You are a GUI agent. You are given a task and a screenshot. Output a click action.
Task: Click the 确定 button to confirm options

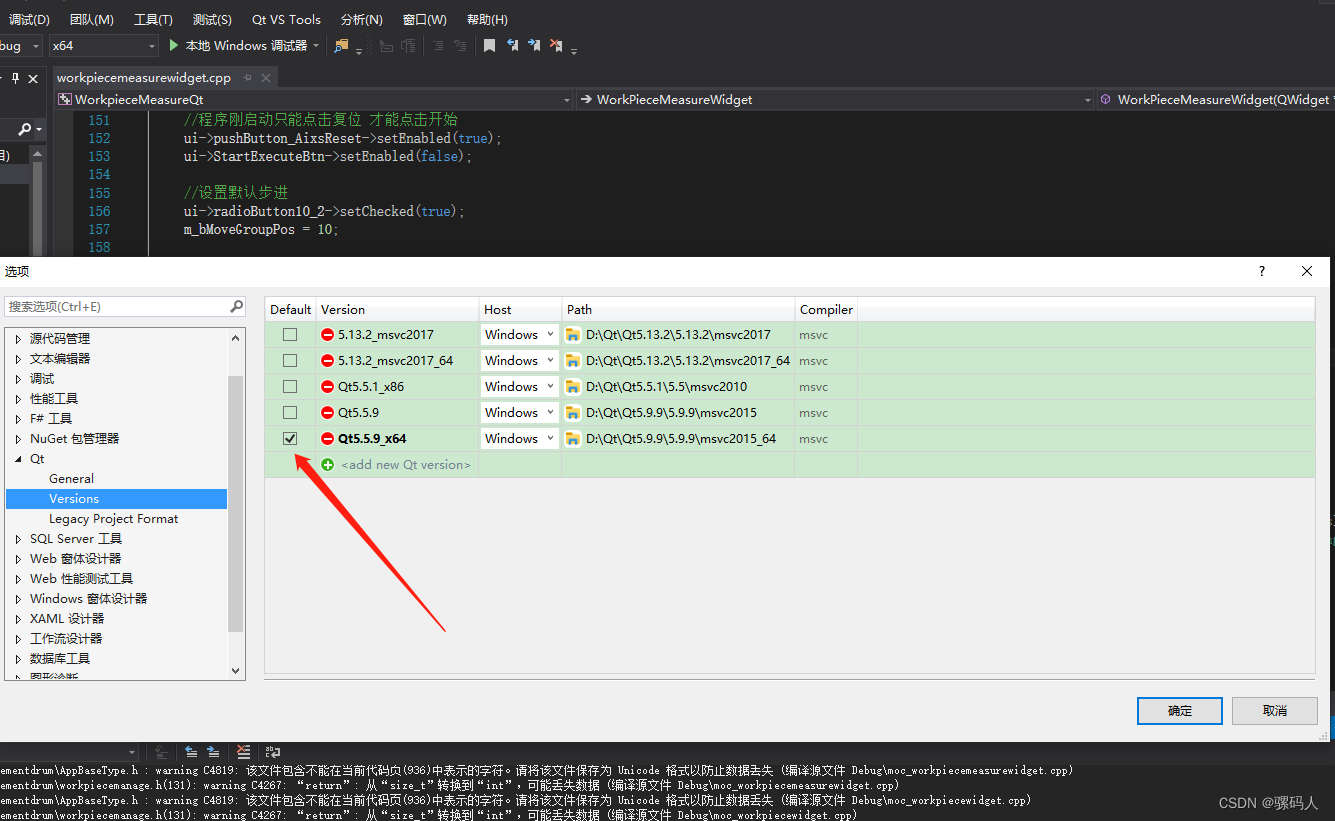click(x=1179, y=711)
